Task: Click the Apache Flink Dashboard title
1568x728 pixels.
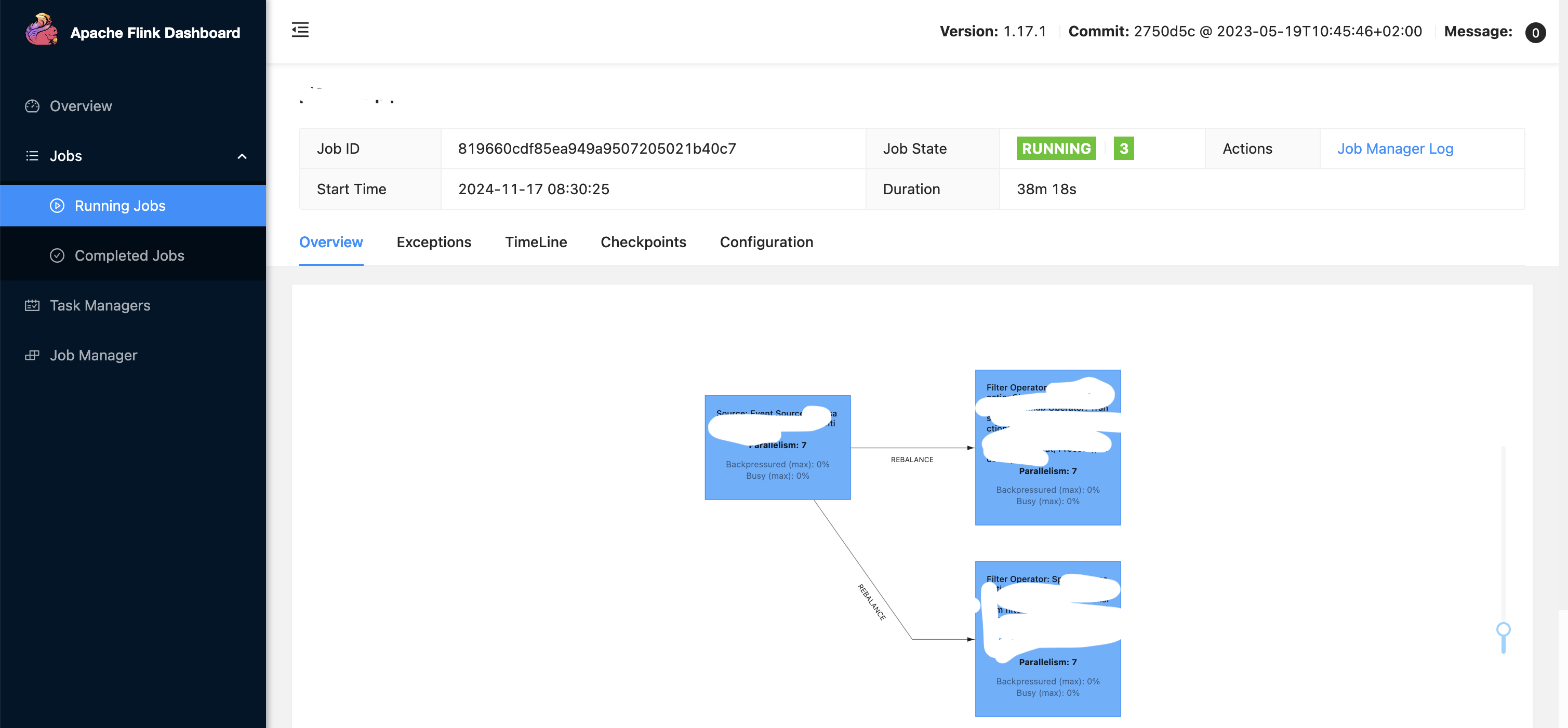Action: [155, 32]
